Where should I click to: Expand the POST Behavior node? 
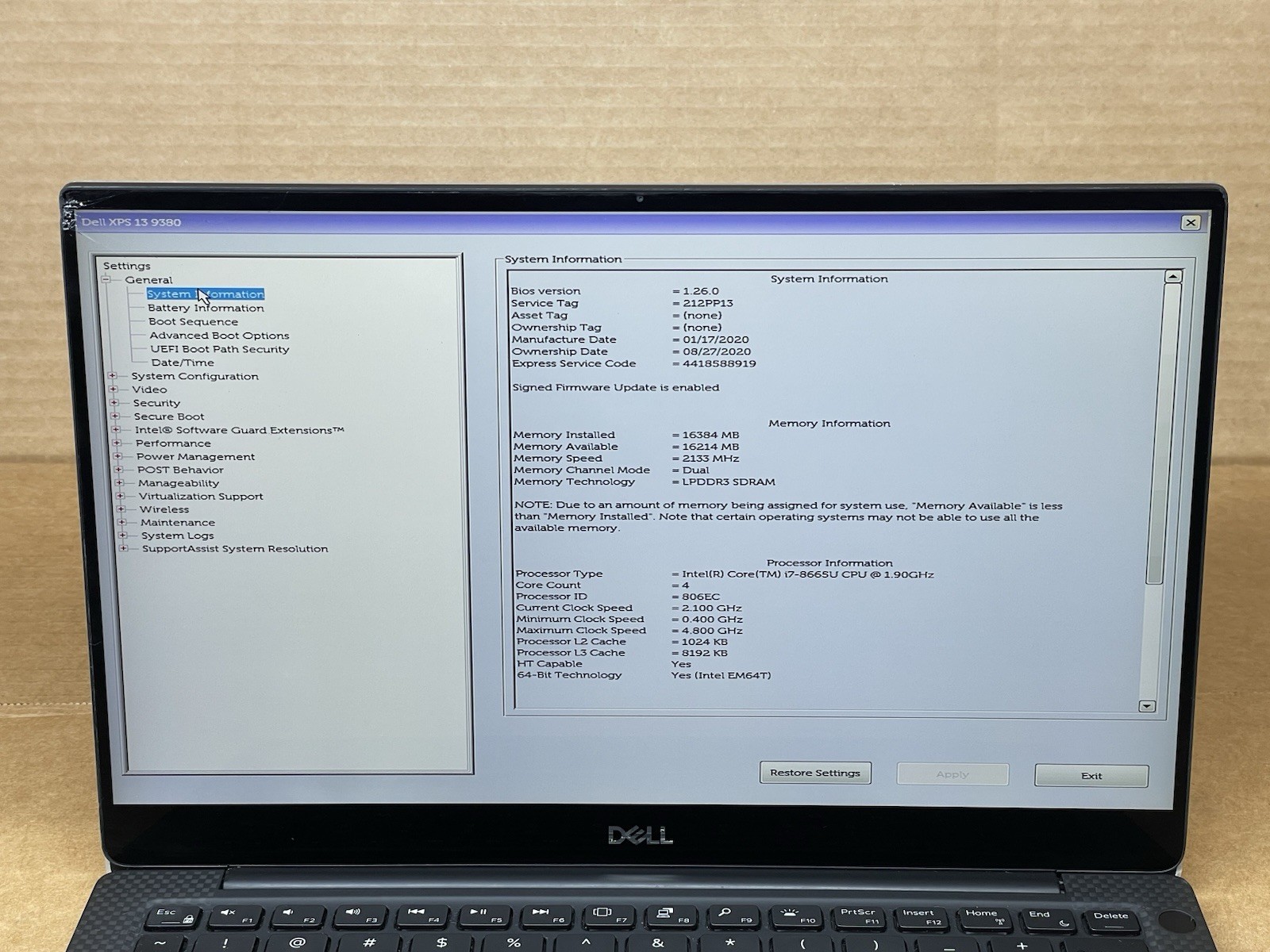pyautogui.click(x=117, y=470)
